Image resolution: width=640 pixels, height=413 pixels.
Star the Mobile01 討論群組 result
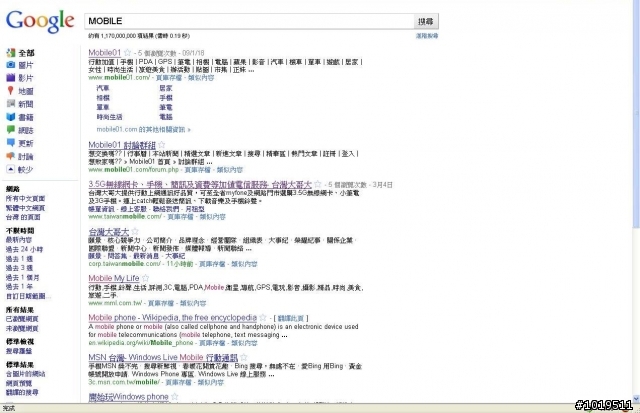coord(162,144)
